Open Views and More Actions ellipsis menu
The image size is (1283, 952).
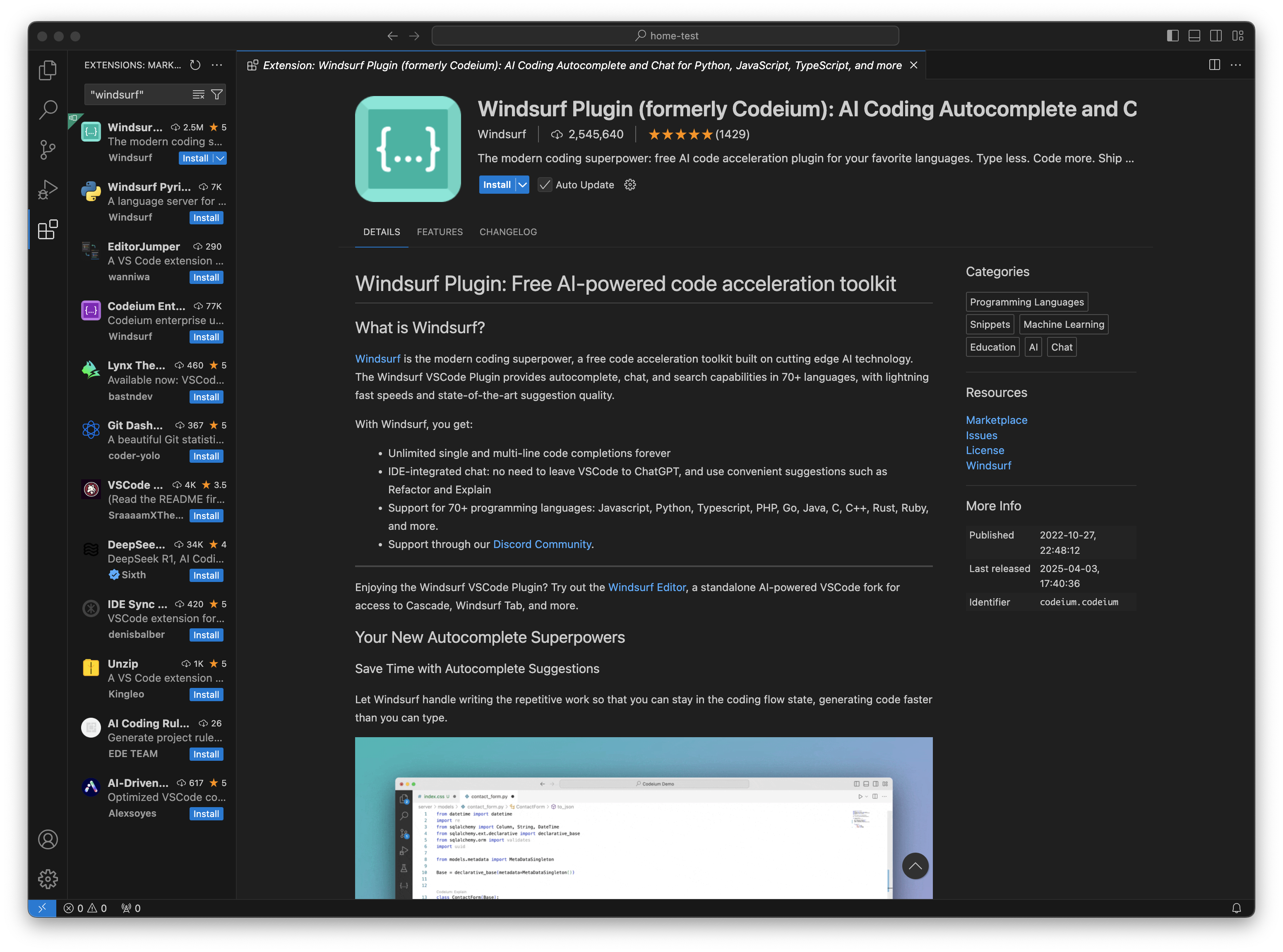coord(216,65)
